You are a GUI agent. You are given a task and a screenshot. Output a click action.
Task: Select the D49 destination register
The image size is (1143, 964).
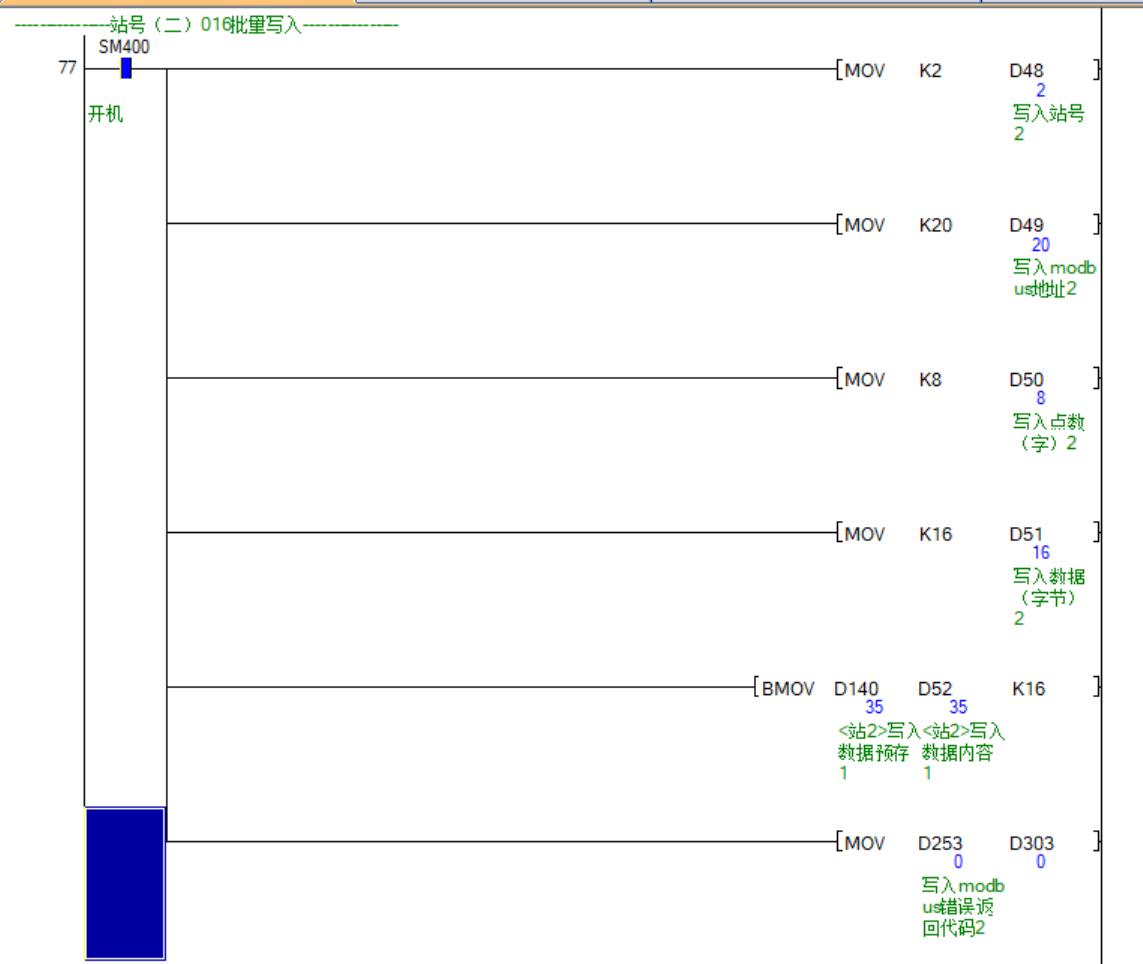(1026, 226)
